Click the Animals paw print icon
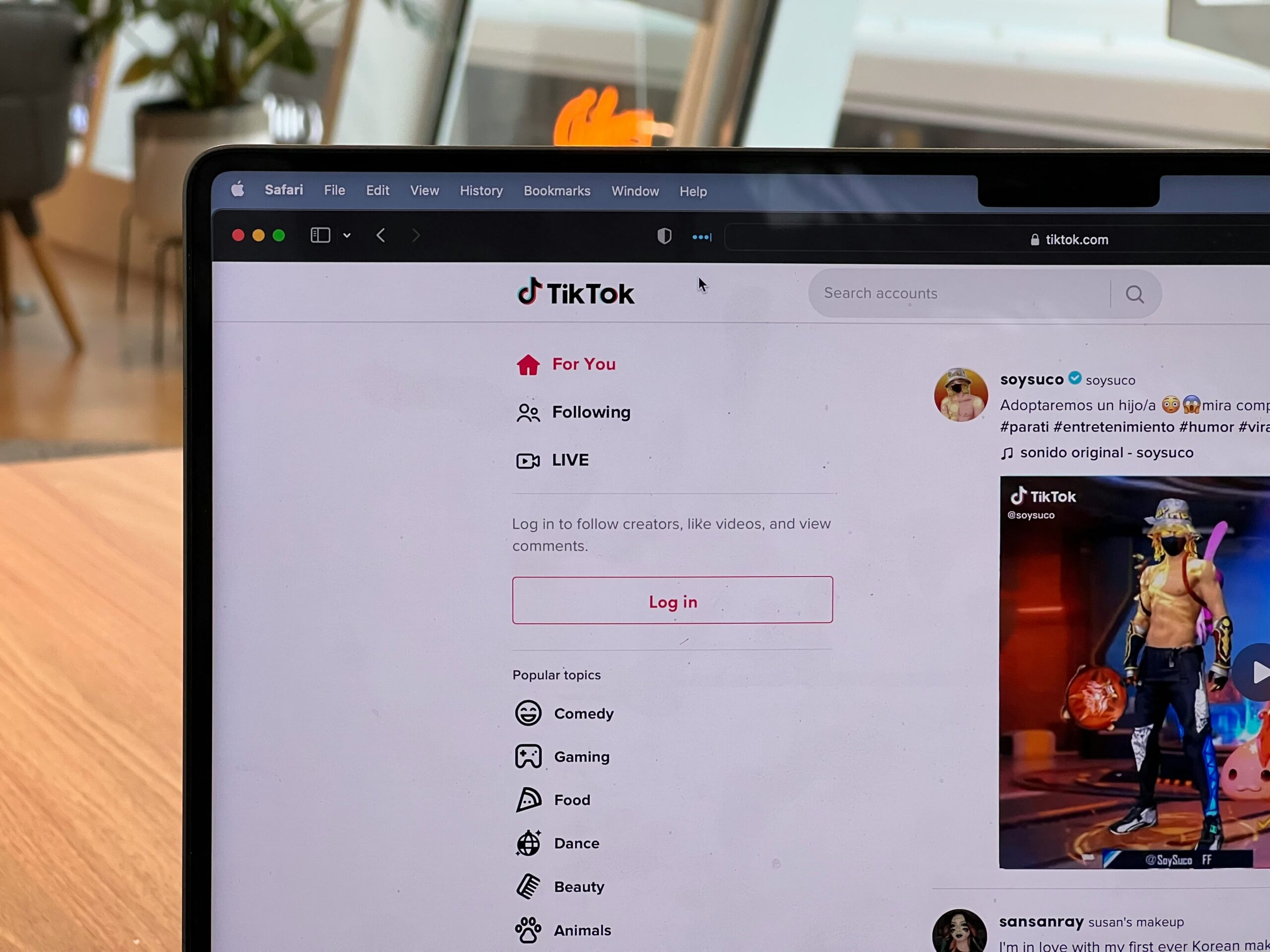The image size is (1270, 952). [528, 928]
